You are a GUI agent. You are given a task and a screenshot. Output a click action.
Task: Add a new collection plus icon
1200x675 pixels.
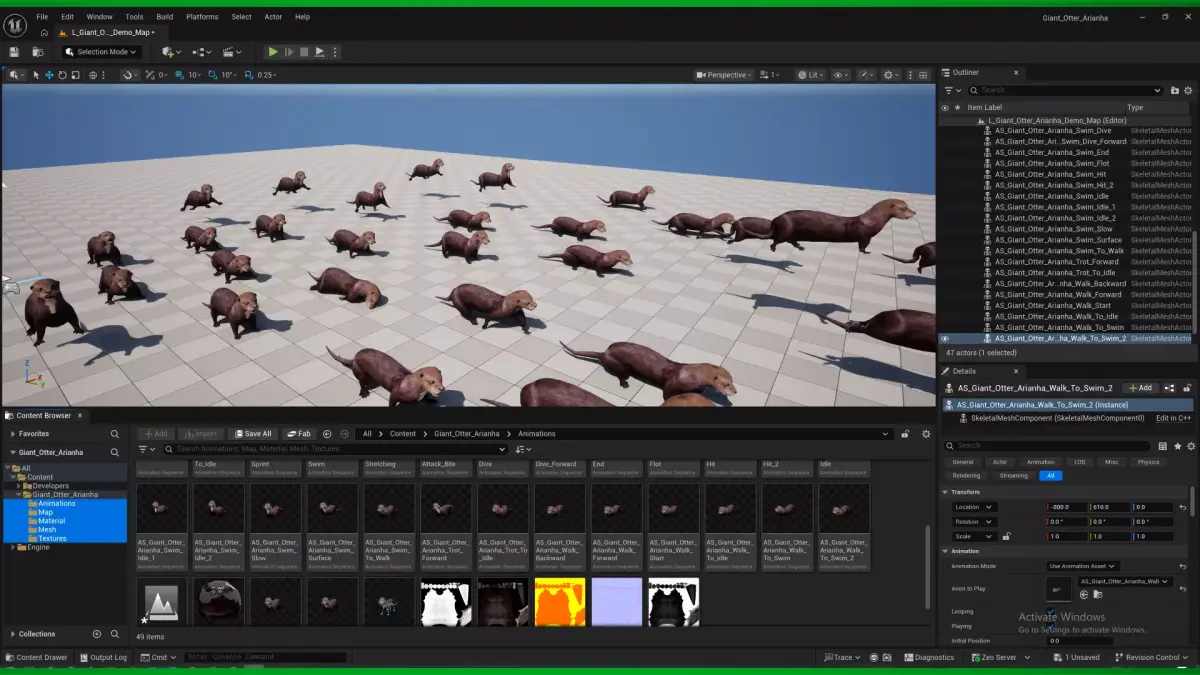pos(97,634)
